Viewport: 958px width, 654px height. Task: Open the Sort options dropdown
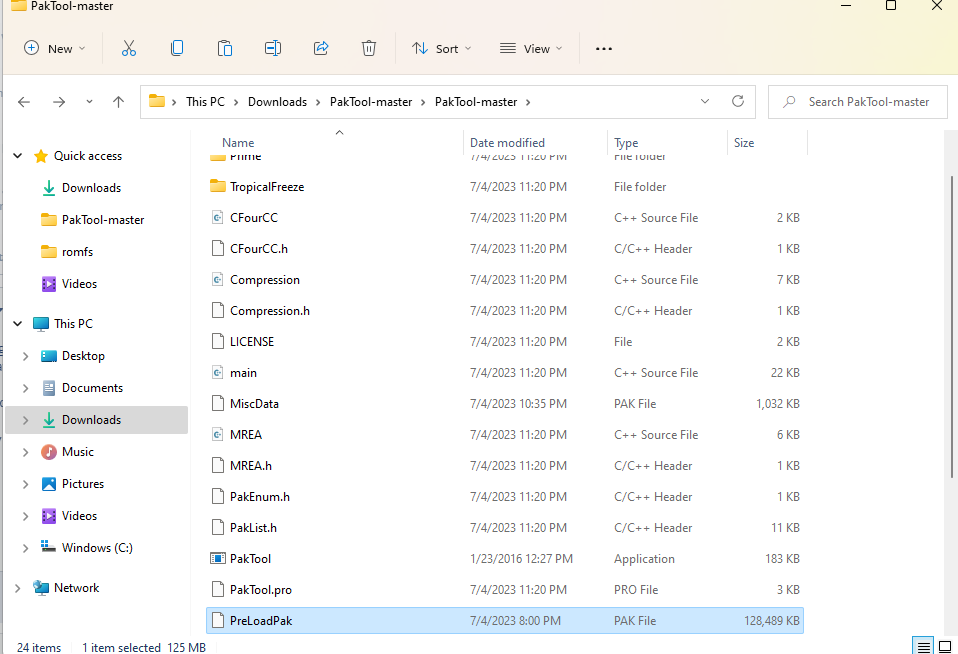point(442,48)
